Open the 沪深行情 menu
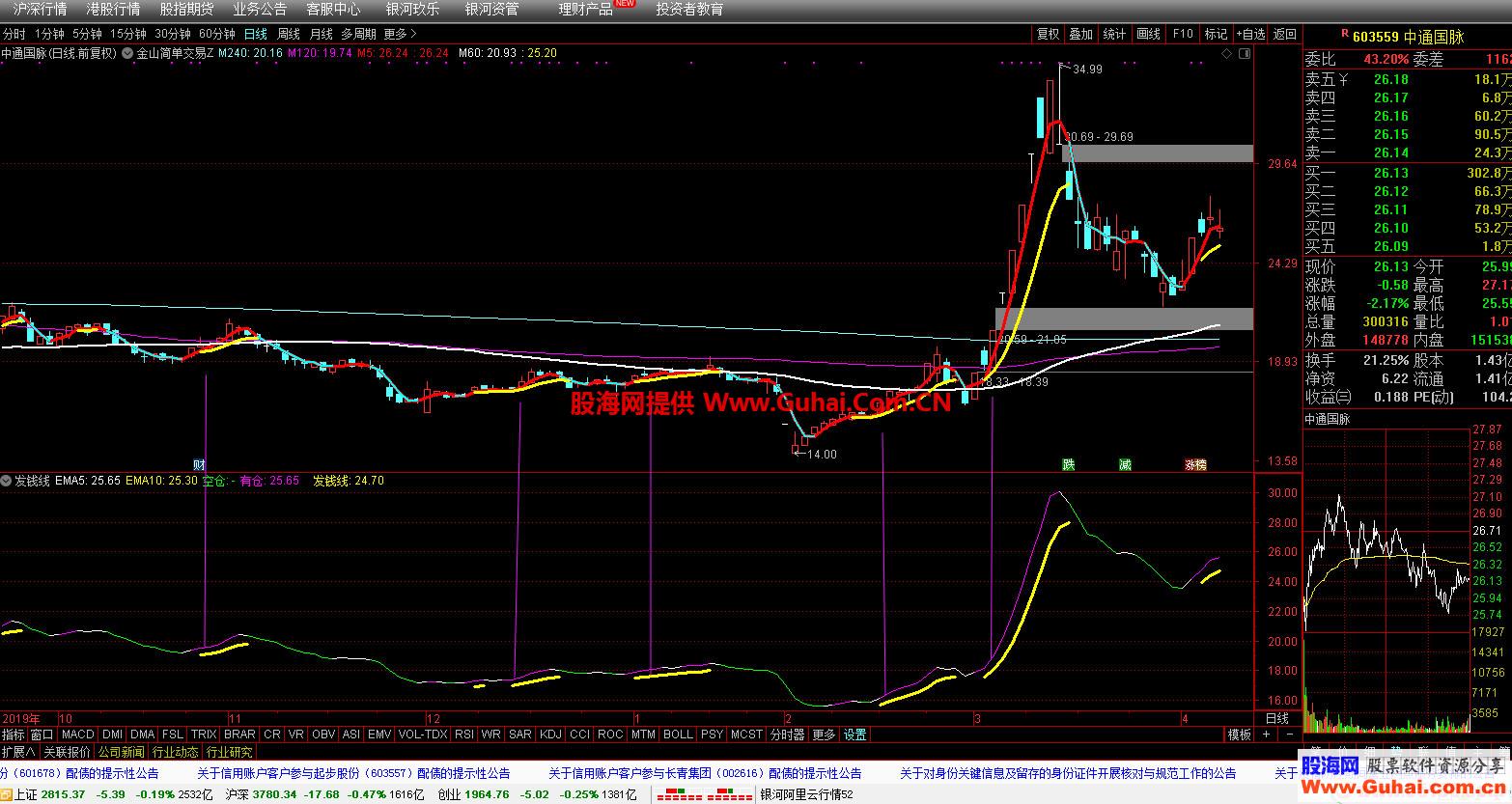The image size is (1512, 804). (41, 9)
